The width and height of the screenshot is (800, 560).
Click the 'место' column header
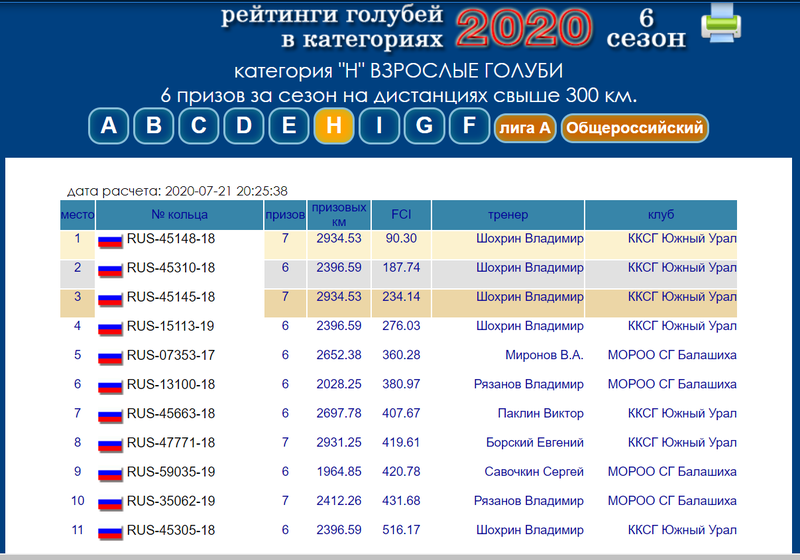pyautogui.click(x=77, y=215)
